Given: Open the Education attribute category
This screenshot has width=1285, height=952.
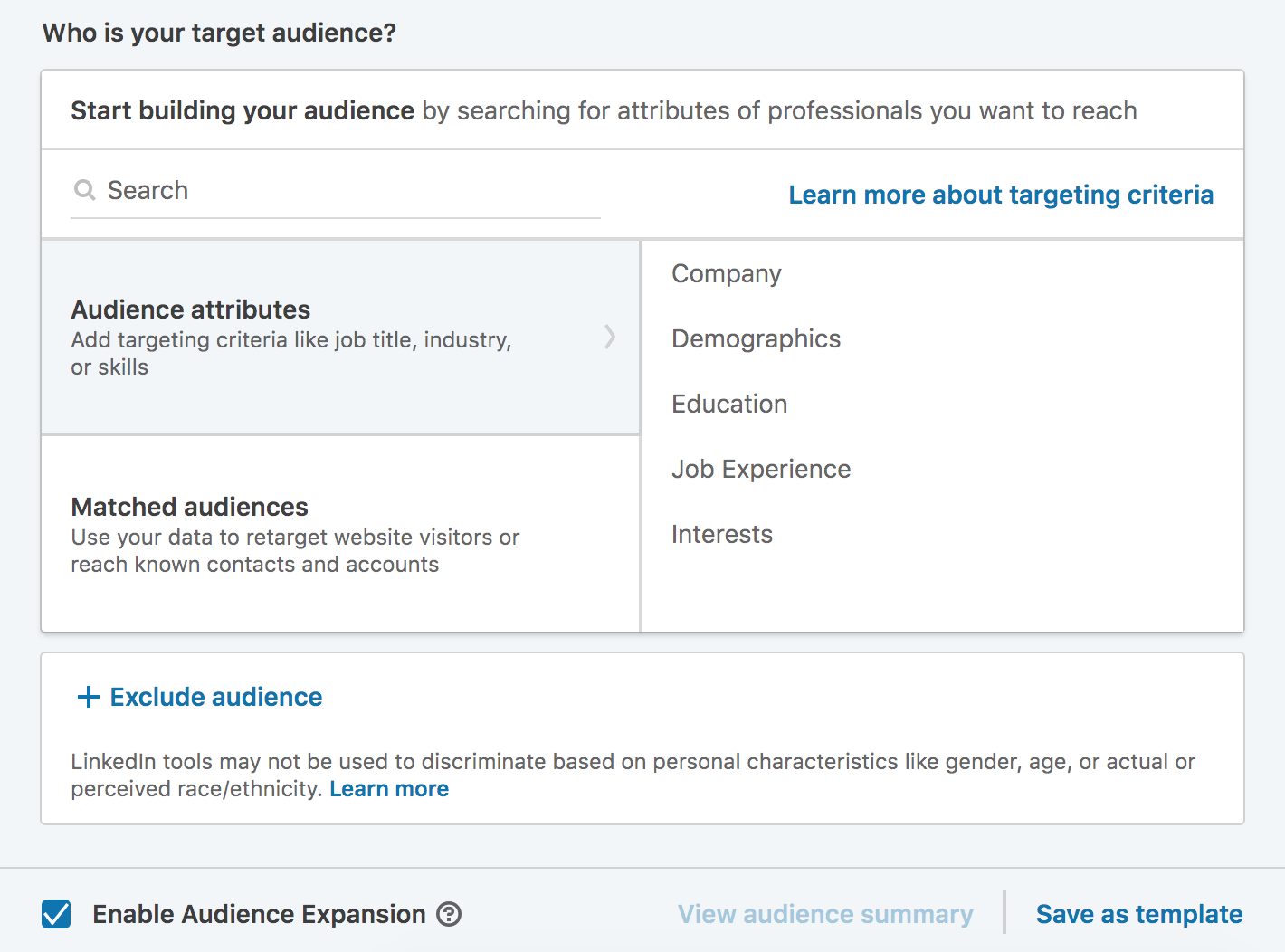Looking at the screenshot, I should click(729, 404).
